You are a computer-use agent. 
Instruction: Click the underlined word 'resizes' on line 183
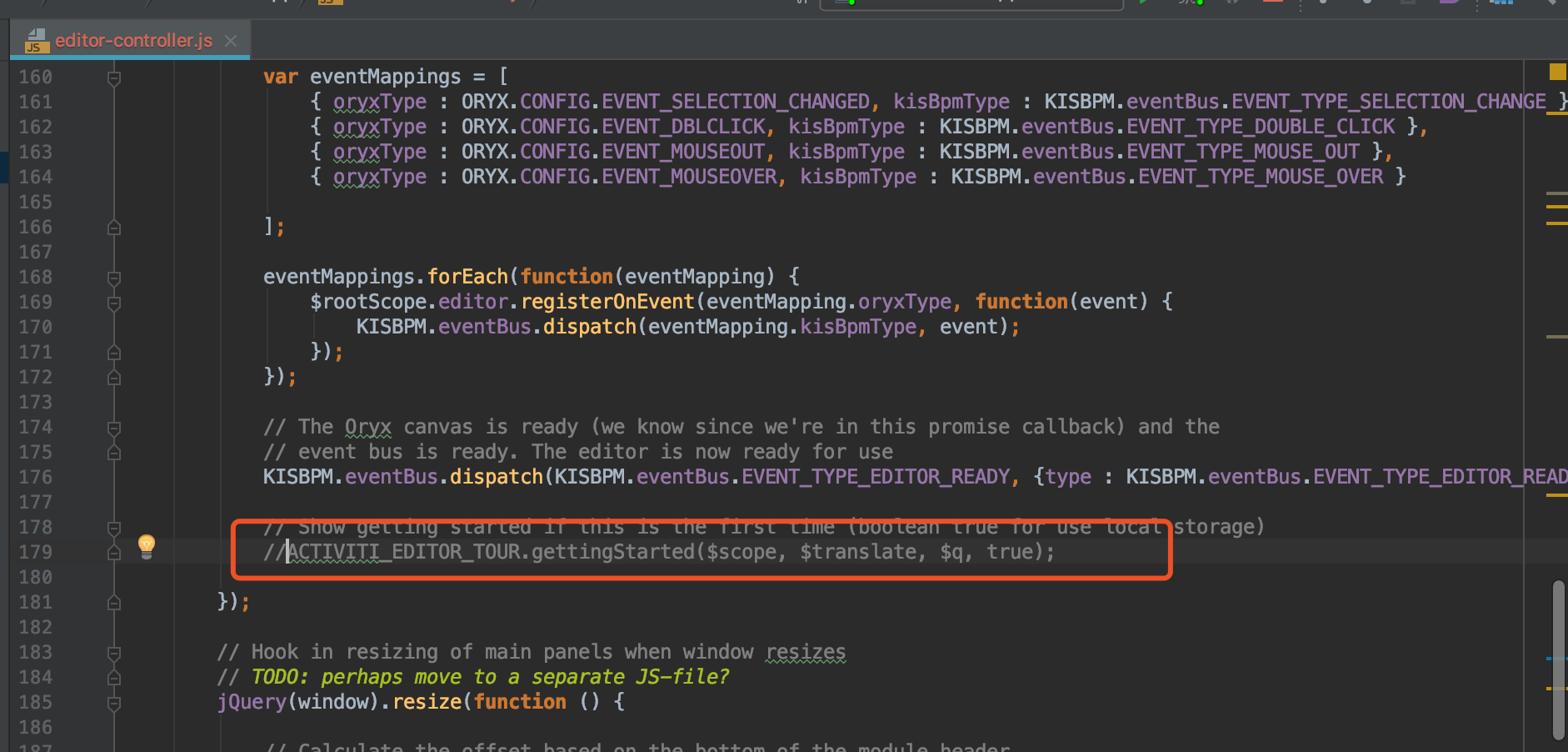(x=806, y=652)
